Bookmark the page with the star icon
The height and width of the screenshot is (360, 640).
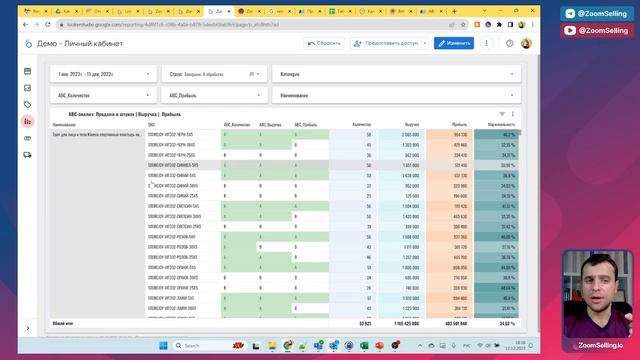coord(463,24)
